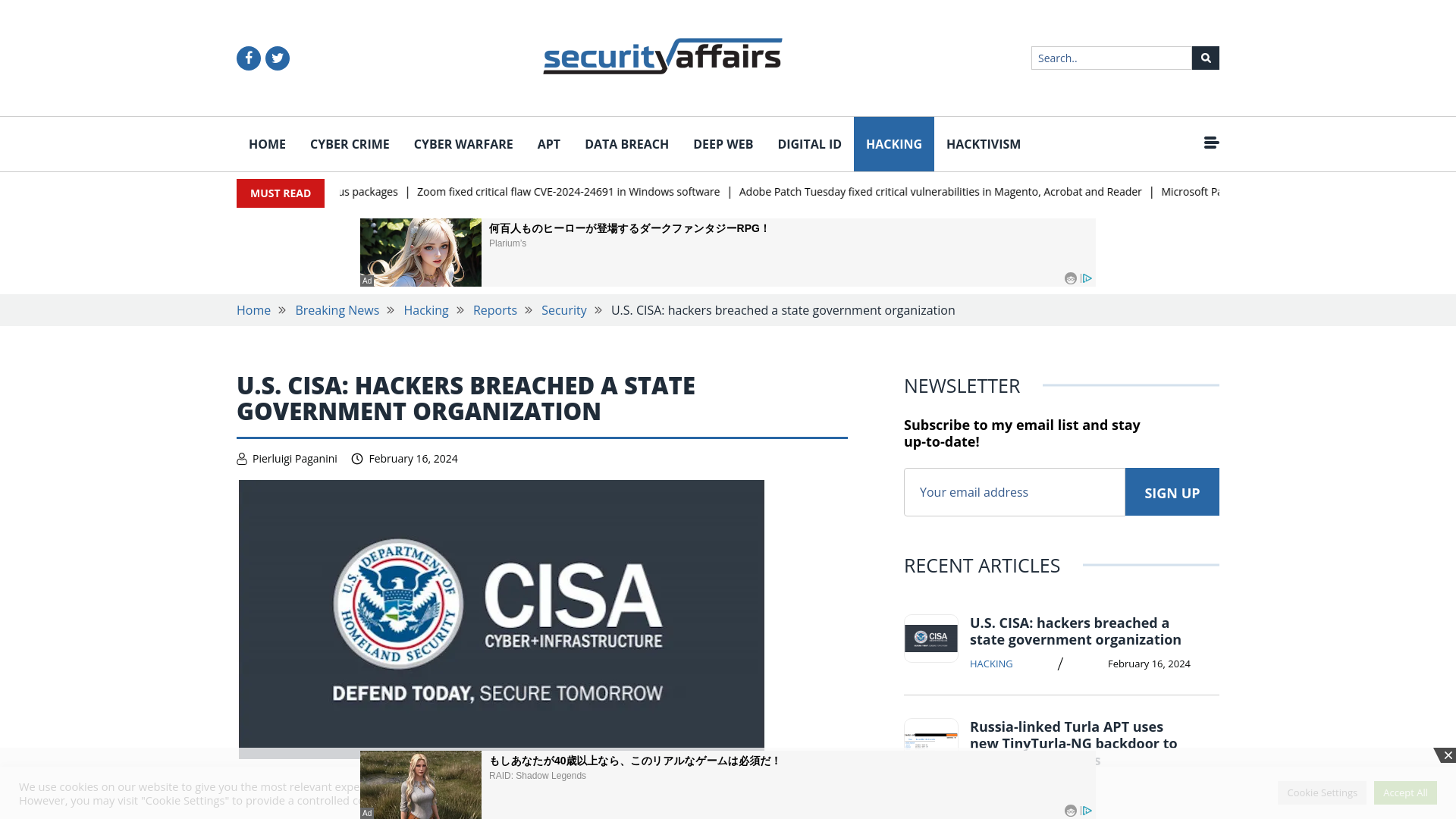
Task: Click the SIGN UP newsletter button
Action: 1172,491
